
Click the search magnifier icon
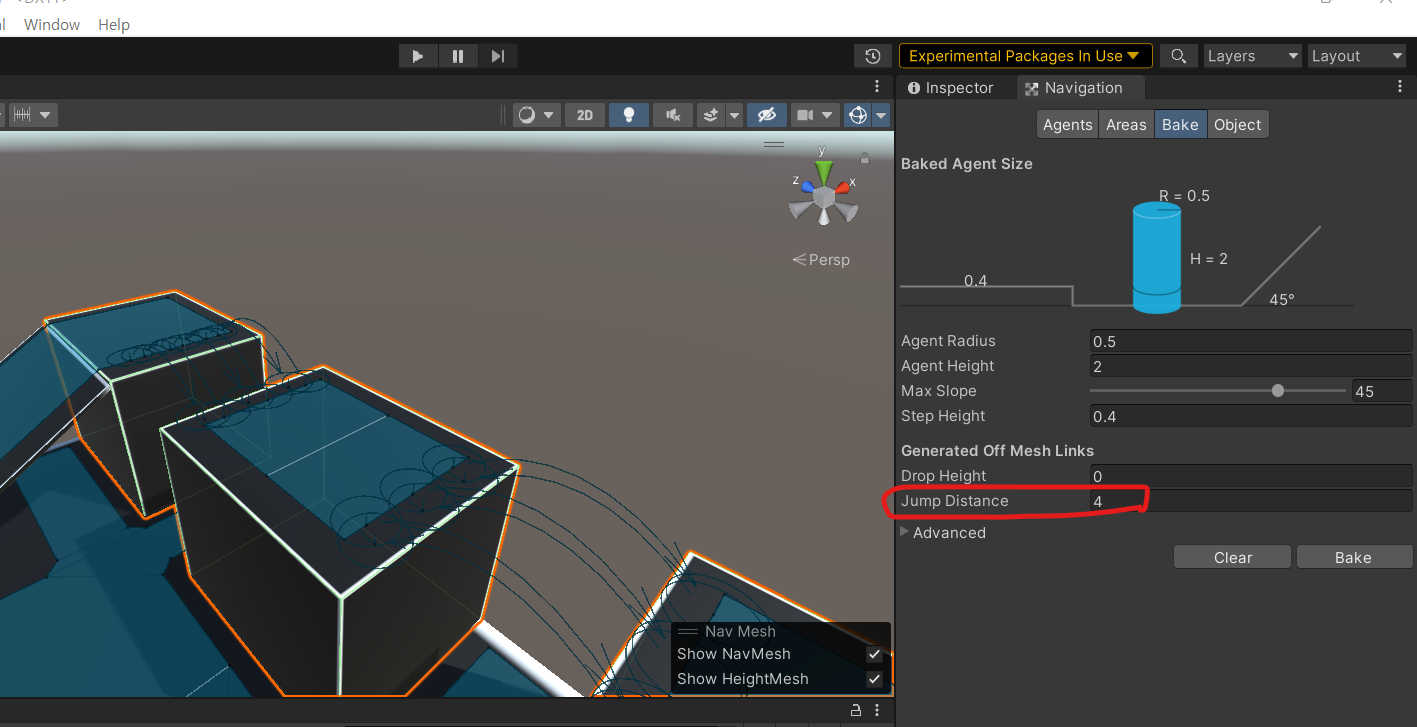pyautogui.click(x=1179, y=56)
